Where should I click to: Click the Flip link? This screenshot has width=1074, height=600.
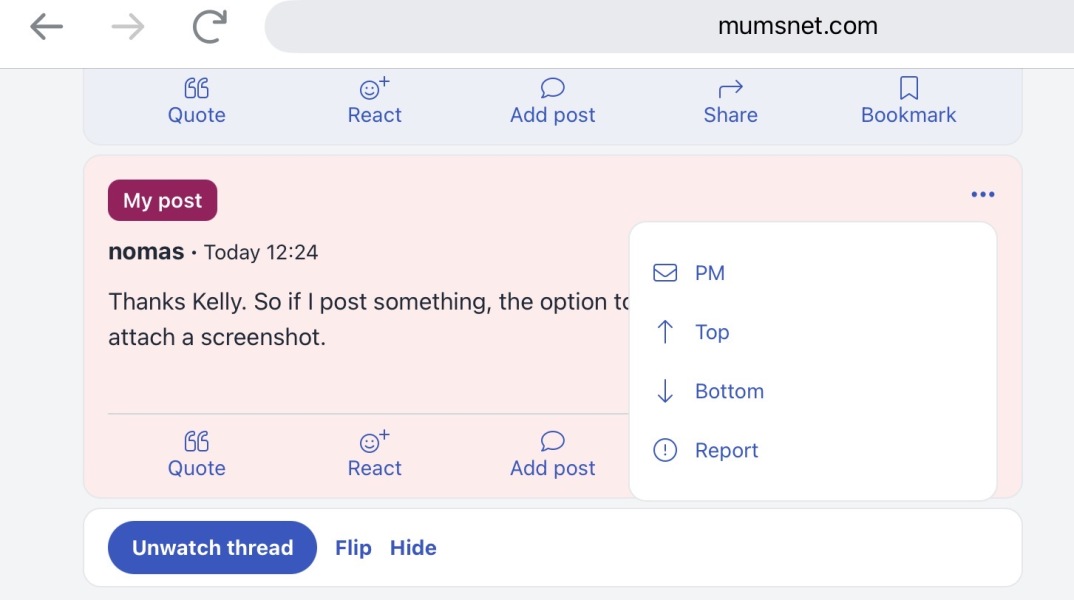(352, 547)
